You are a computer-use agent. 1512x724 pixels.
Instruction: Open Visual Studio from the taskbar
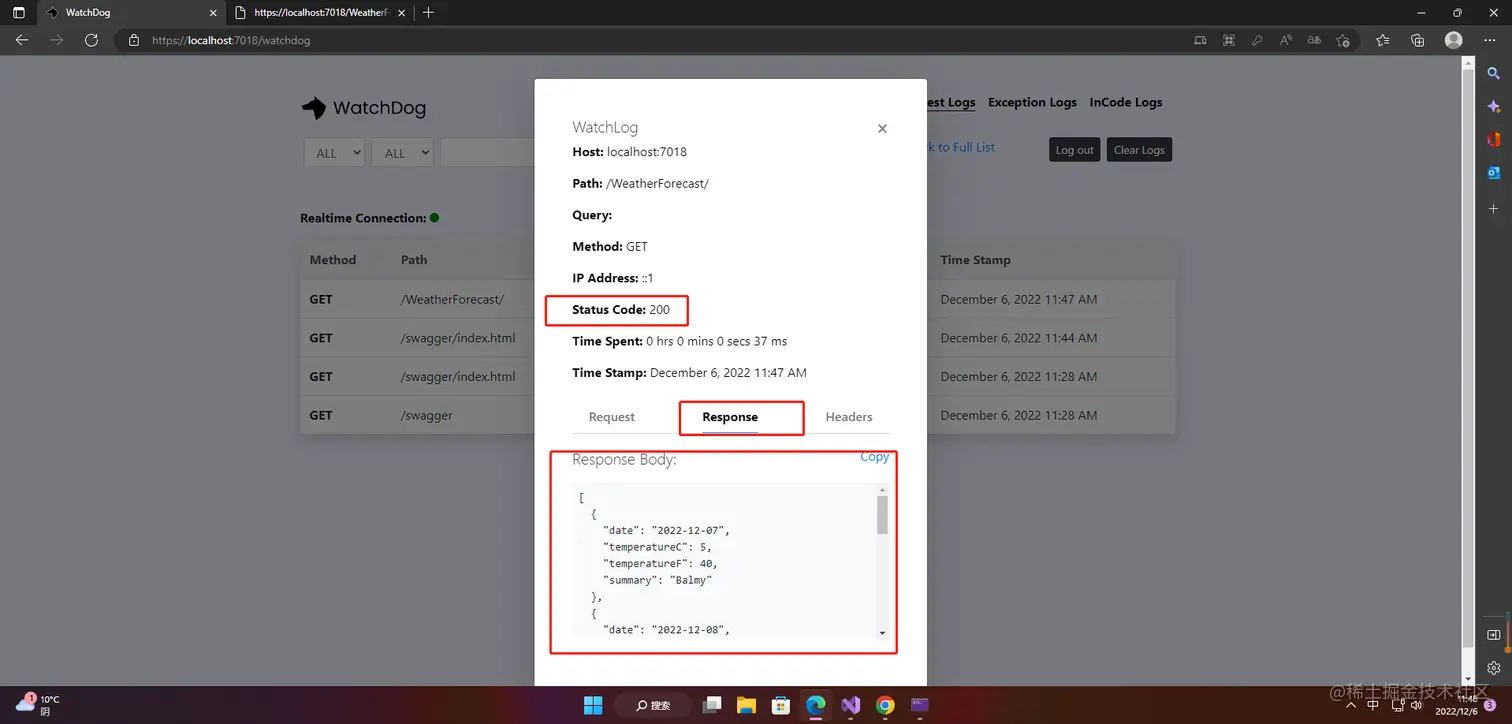click(x=850, y=704)
